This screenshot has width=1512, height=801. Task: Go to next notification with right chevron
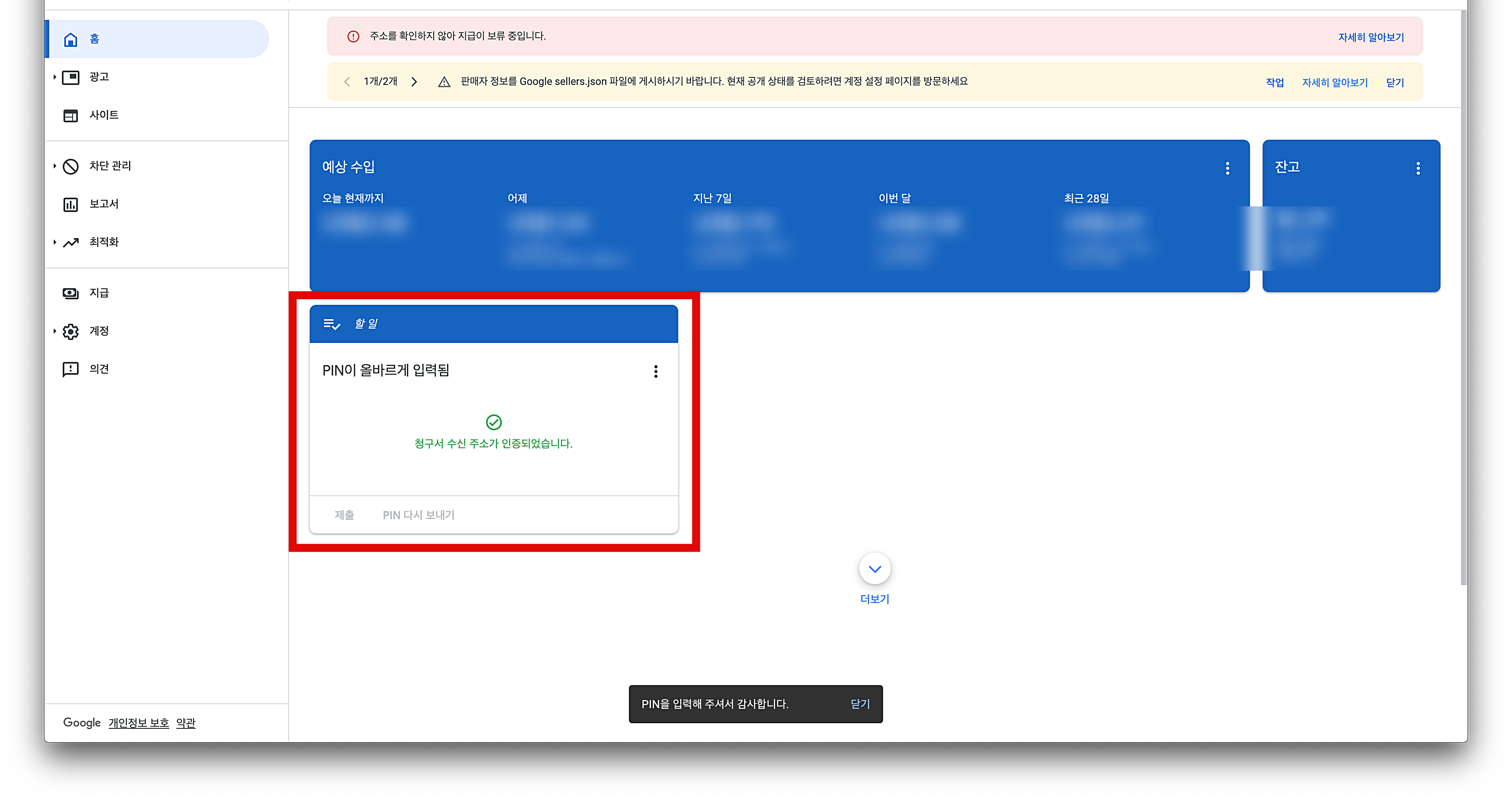[415, 82]
